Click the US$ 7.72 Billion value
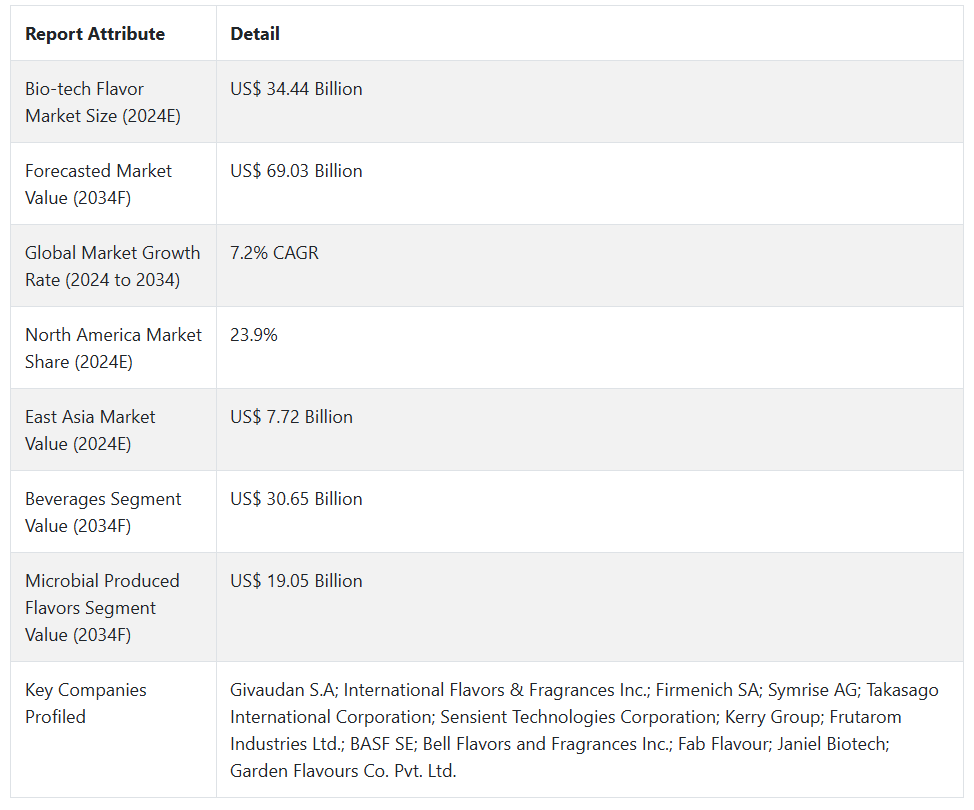 tap(291, 417)
